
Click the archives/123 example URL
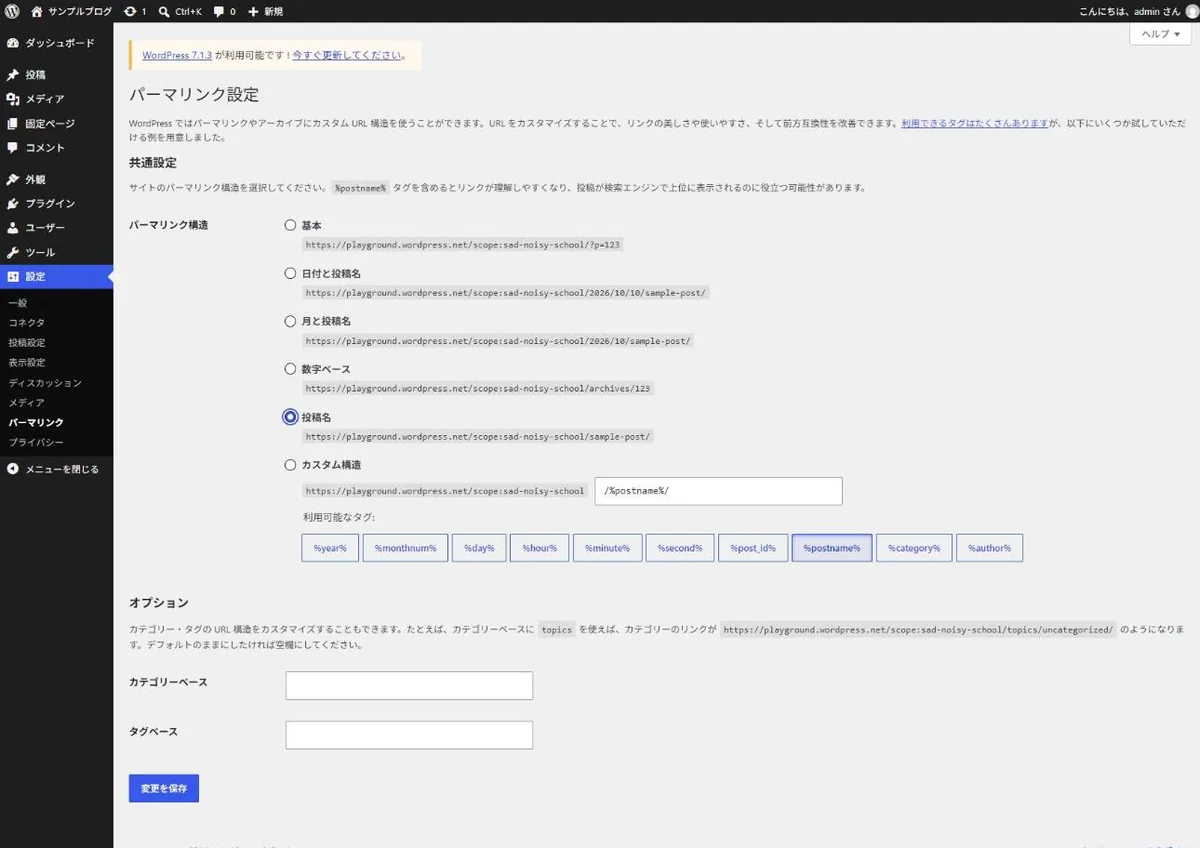pos(478,389)
